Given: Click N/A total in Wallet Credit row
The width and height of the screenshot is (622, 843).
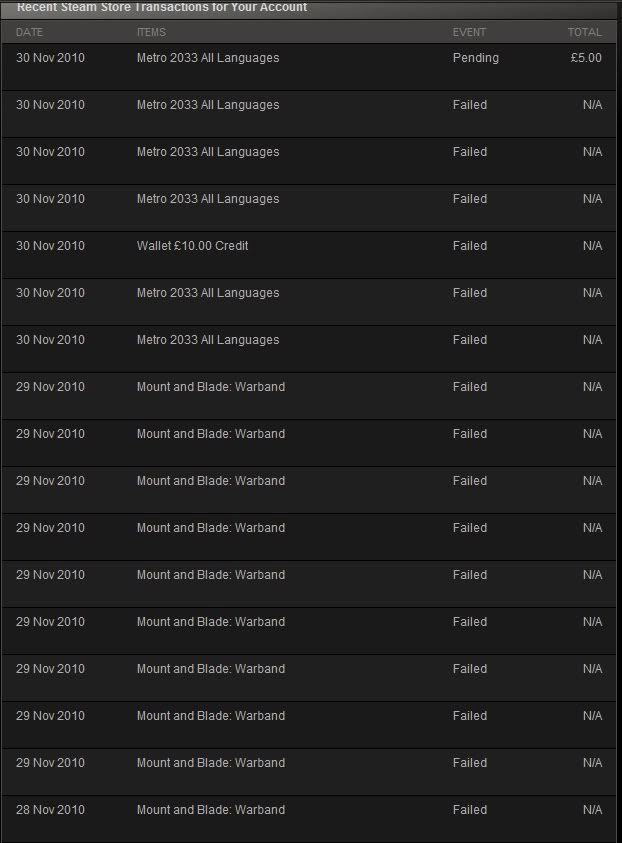Looking at the screenshot, I should click(x=592, y=246).
